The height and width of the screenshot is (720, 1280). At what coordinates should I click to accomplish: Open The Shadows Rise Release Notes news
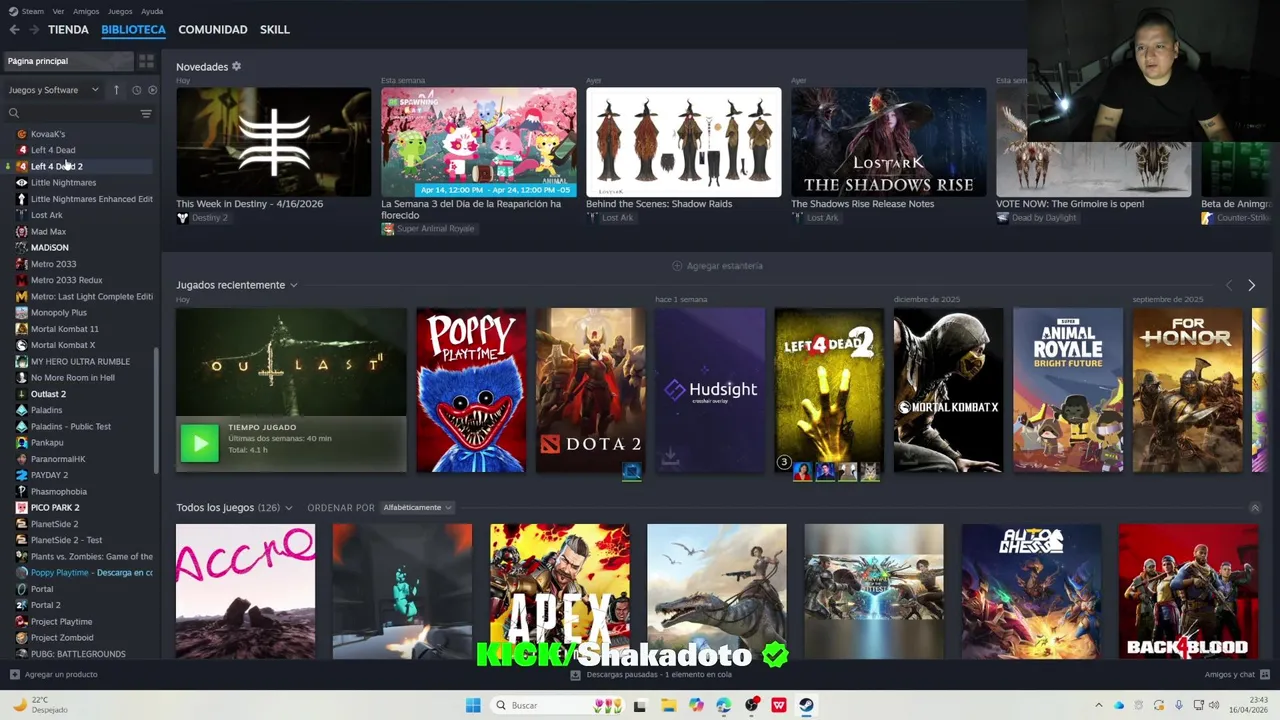coord(889,142)
